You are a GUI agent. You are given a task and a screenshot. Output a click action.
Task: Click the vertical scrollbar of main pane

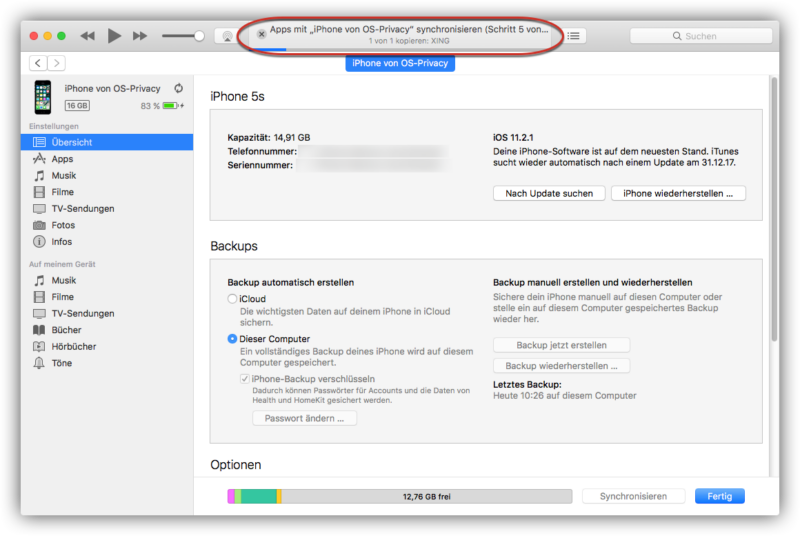774,209
